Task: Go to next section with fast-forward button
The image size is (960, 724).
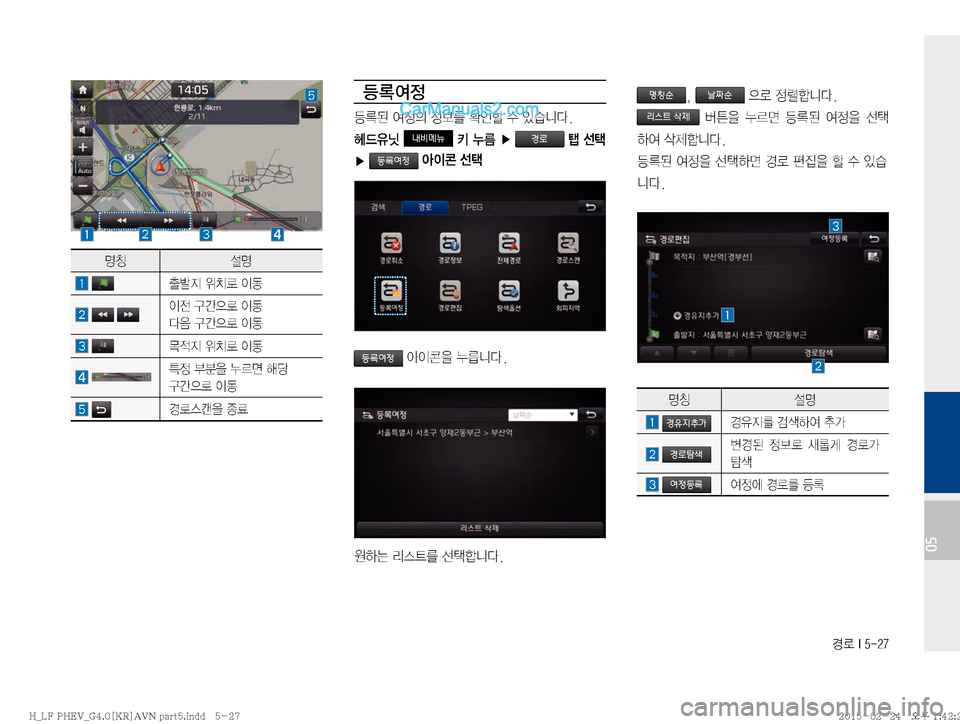Action: (x=168, y=220)
